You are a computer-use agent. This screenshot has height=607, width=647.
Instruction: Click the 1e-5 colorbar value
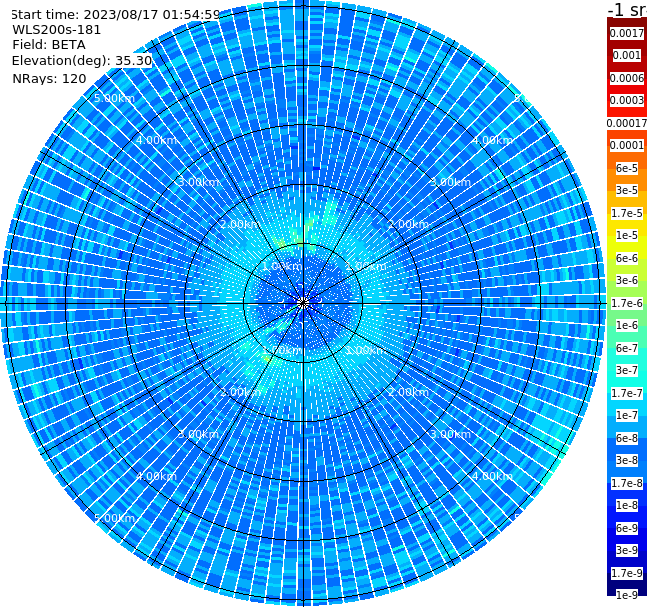[x=627, y=235]
